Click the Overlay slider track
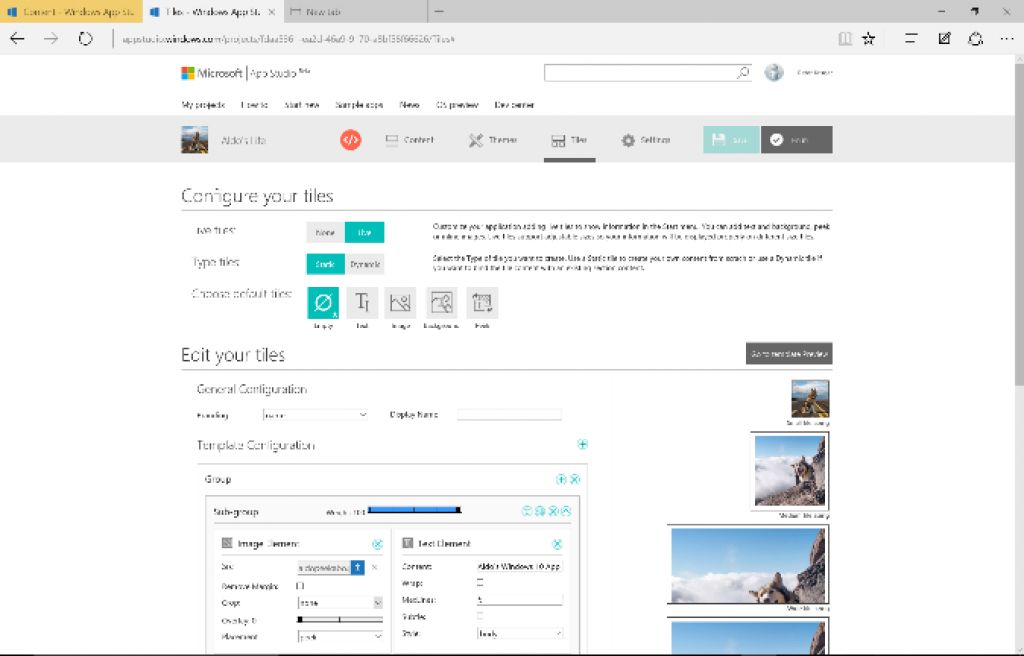The image size is (1024, 656). point(340,620)
